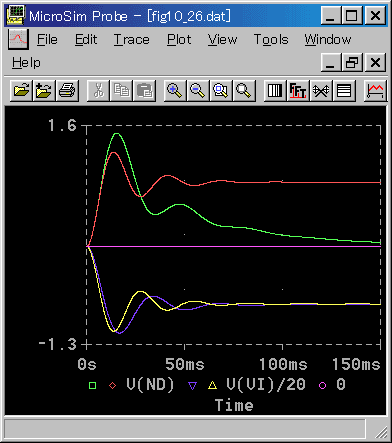392x443 pixels.
Task: Click the Zoom Out magnifier icon
Action: [198, 90]
